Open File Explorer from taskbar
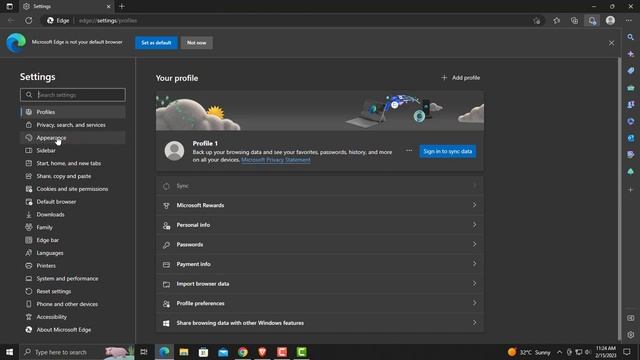 coord(184,352)
